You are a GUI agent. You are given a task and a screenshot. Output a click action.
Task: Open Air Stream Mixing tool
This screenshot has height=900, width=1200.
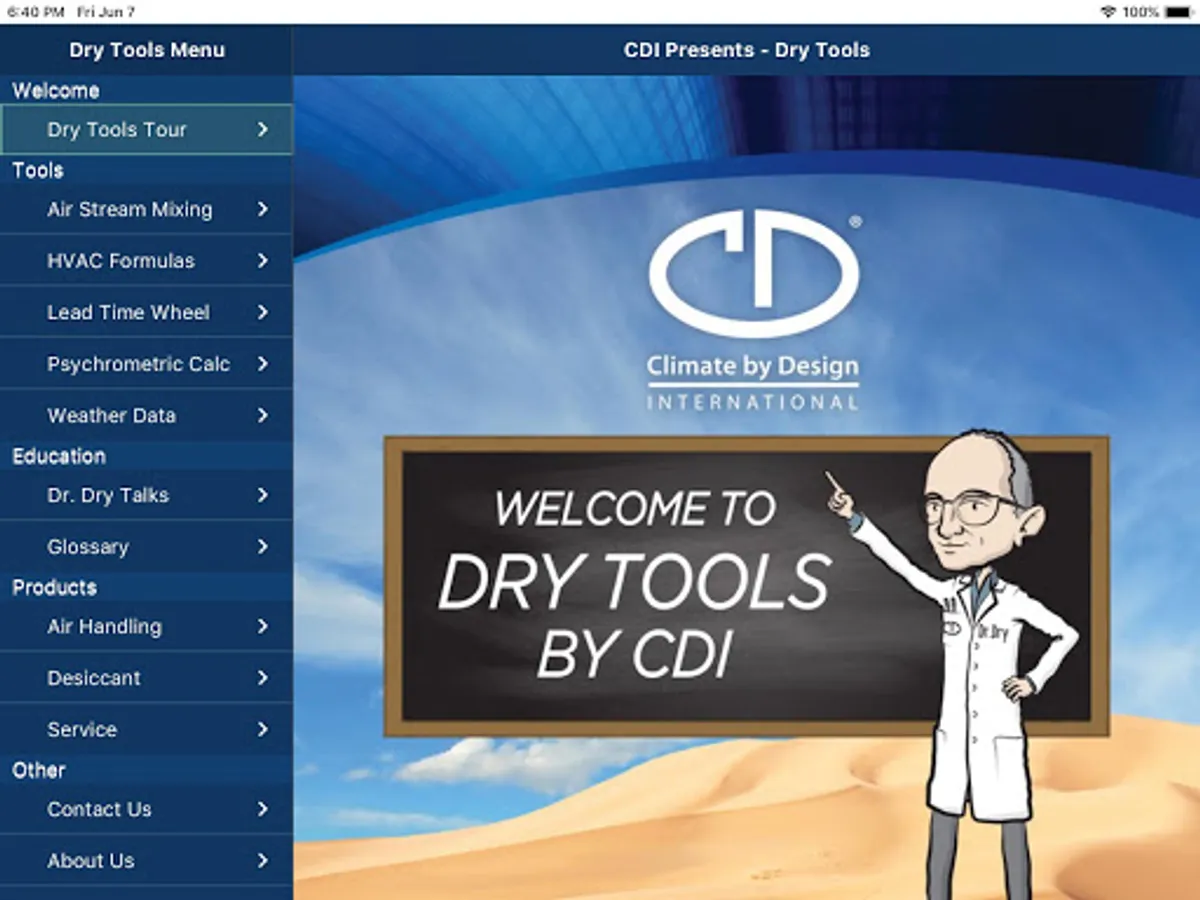point(146,210)
